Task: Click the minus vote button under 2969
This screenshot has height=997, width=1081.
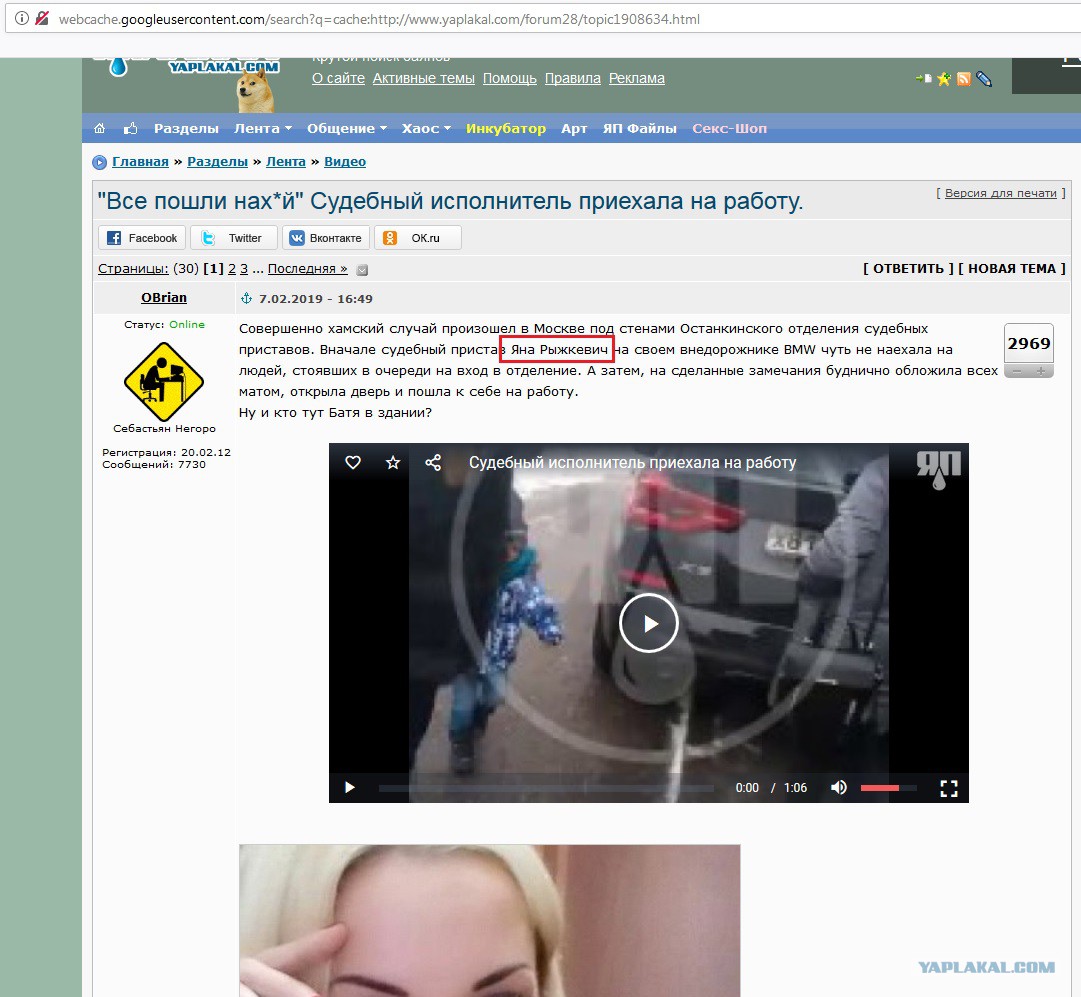Action: [x=1017, y=372]
